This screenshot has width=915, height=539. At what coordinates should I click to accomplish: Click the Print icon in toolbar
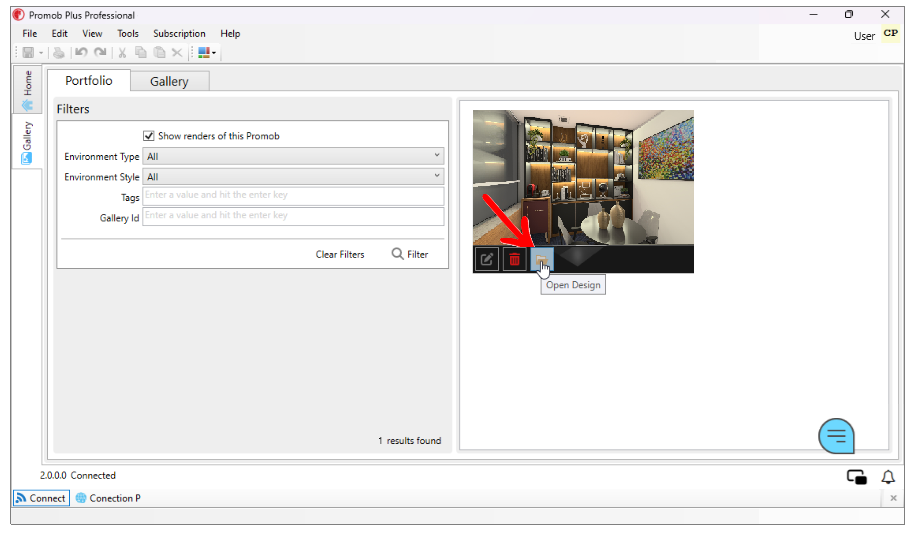coord(58,52)
